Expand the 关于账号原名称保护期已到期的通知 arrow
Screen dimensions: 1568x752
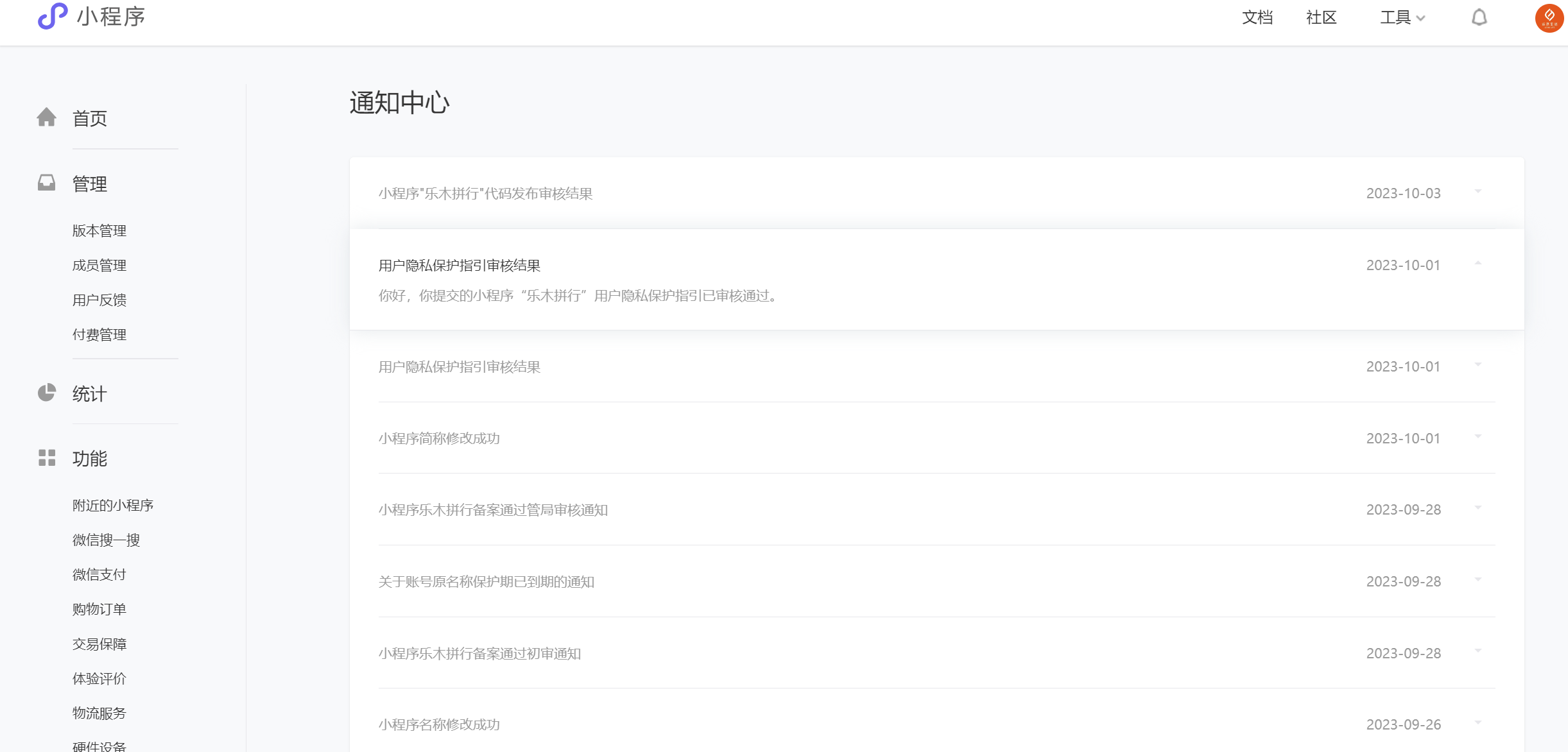(1478, 579)
